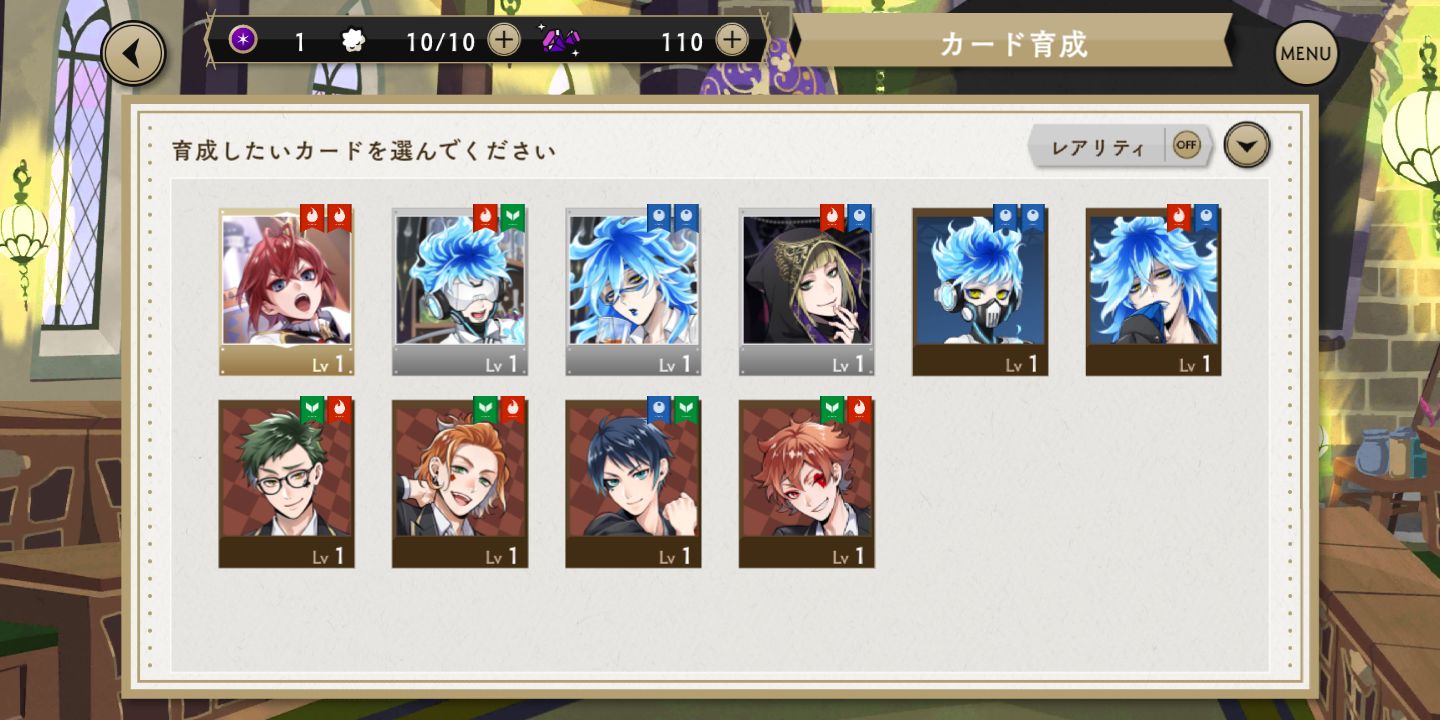Image resolution: width=1440 pixels, height=720 pixels.
Task: Select the red-haired gold-framed card
Action: tap(287, 291)
